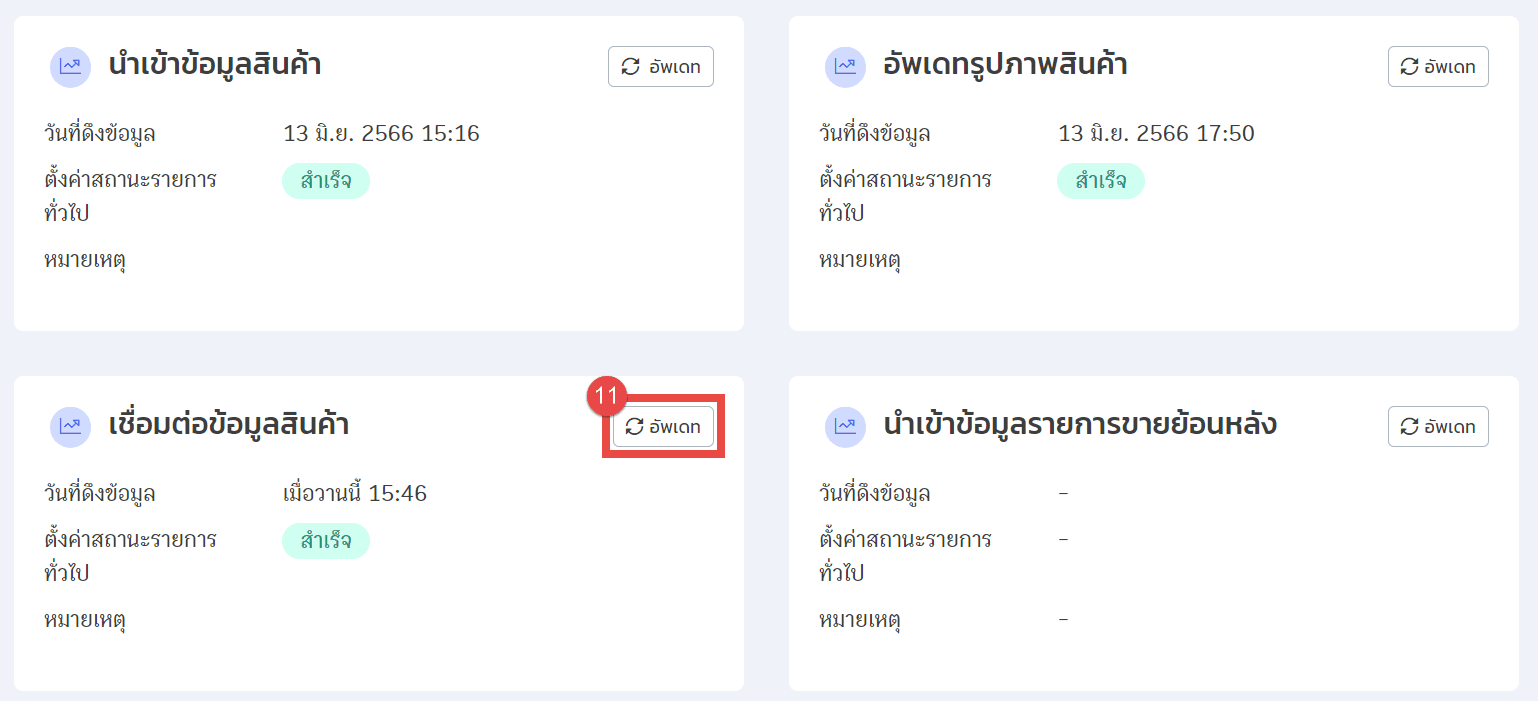This screenshot has width=1538, height=701.
Task: Click the dash next to วันที่ดึงข้อมูล on bottom-right card
Action: (x=1063, y=492)
